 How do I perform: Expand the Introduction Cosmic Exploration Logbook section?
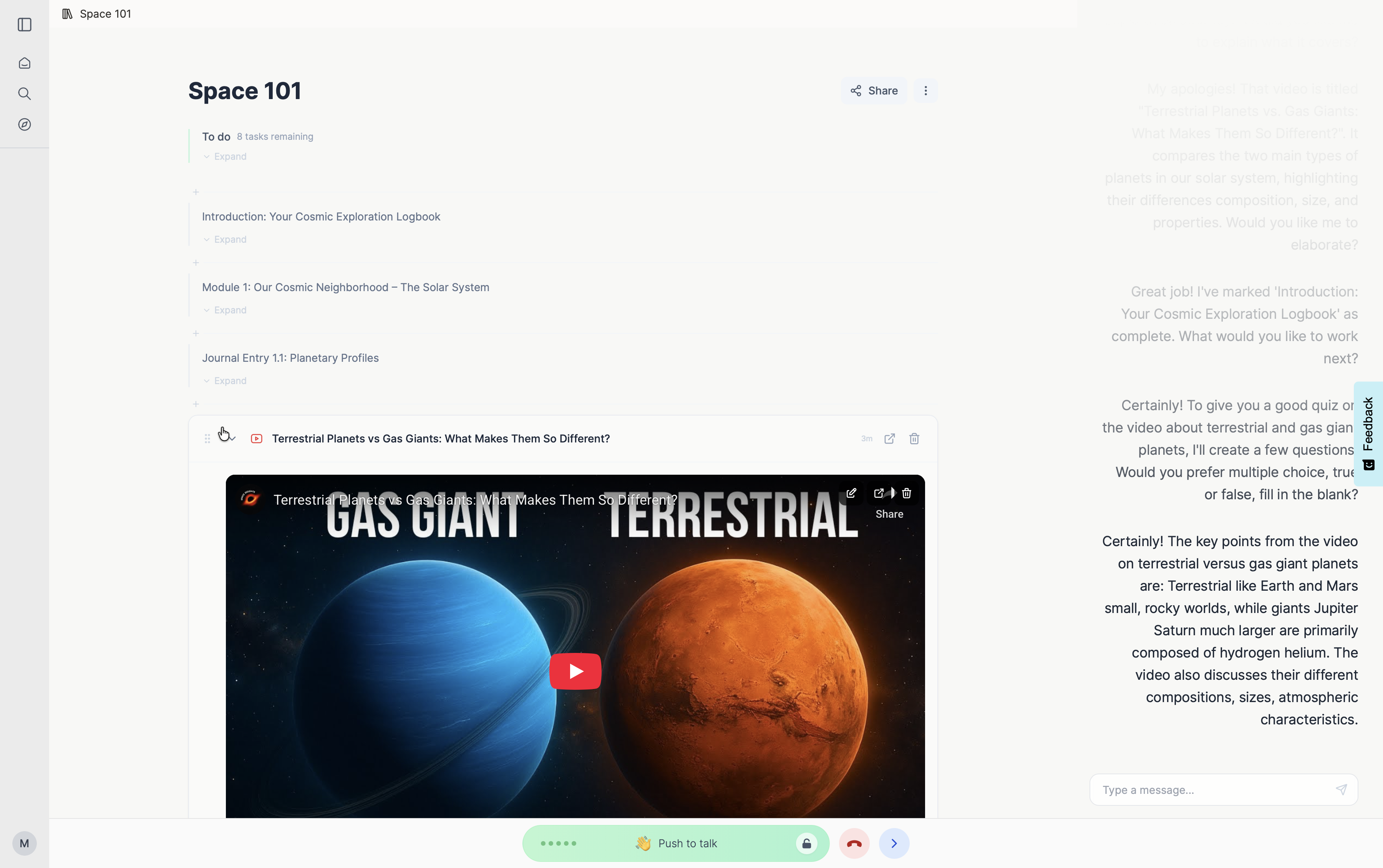click(224, 239)
